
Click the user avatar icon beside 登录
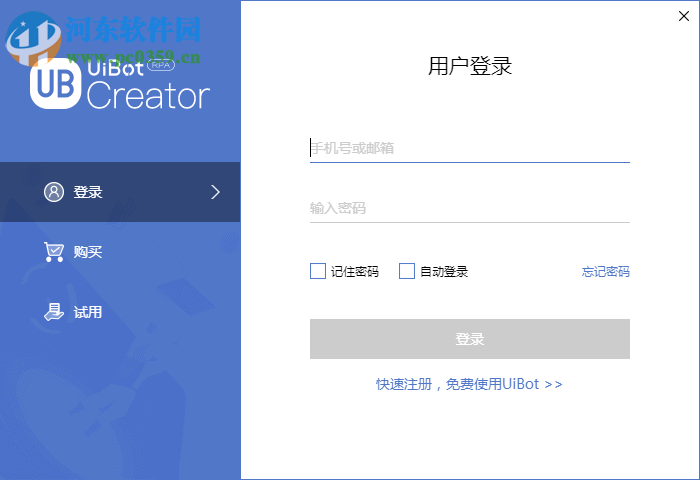(54, 192)
